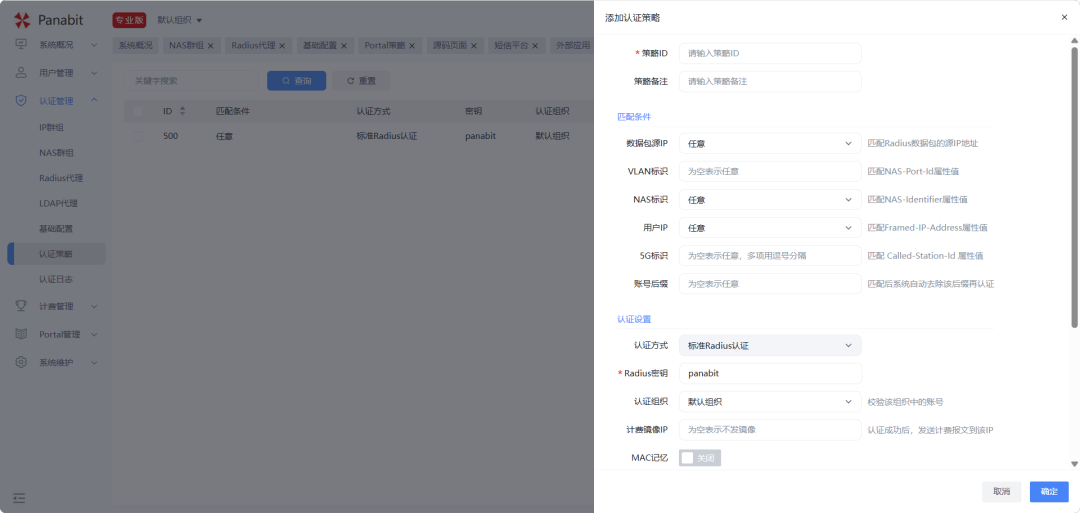
Task: Open 基础配置 in the sidebar
Action: (x=56, y=228)
